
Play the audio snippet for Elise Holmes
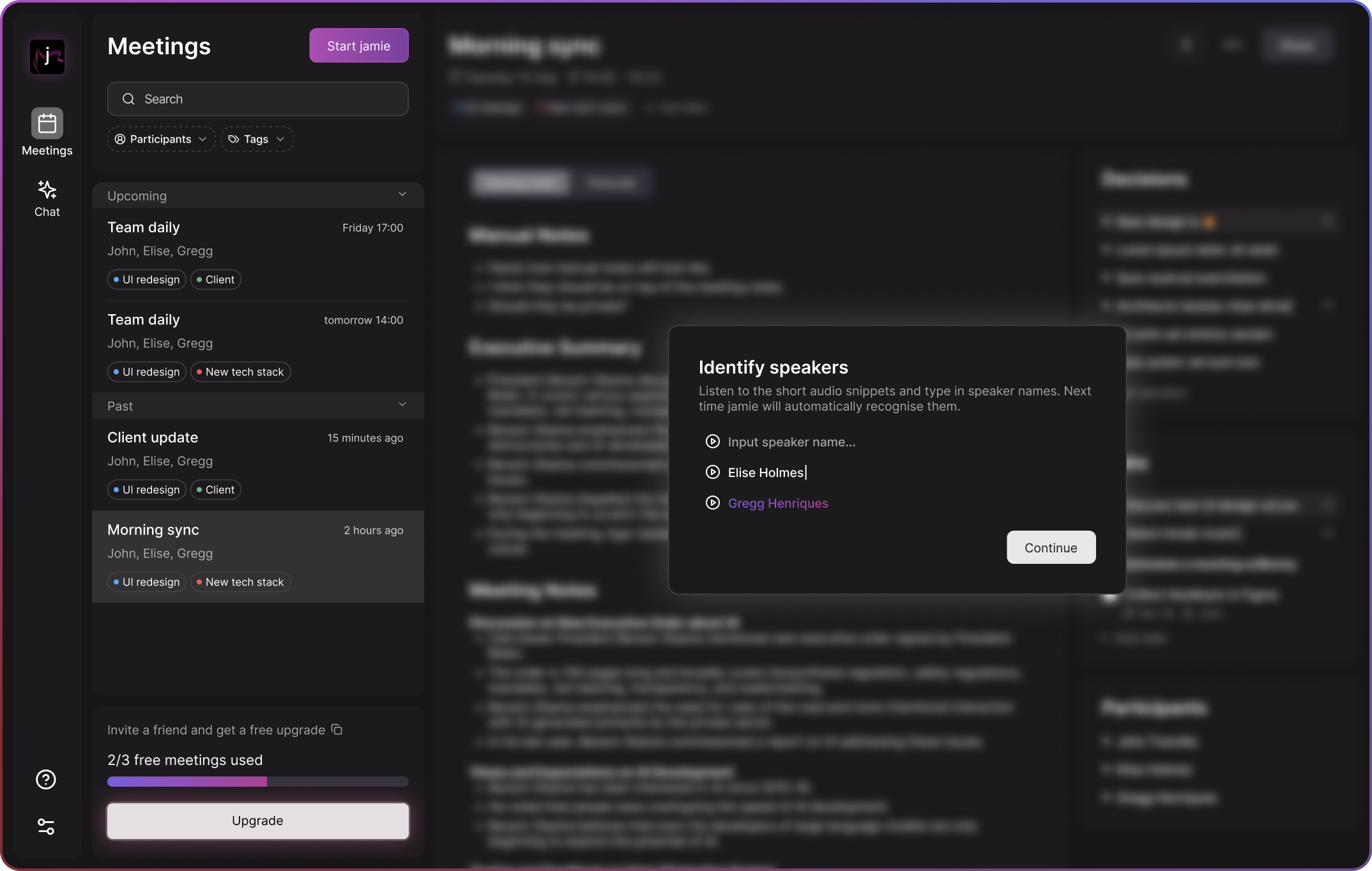point(713,473)
